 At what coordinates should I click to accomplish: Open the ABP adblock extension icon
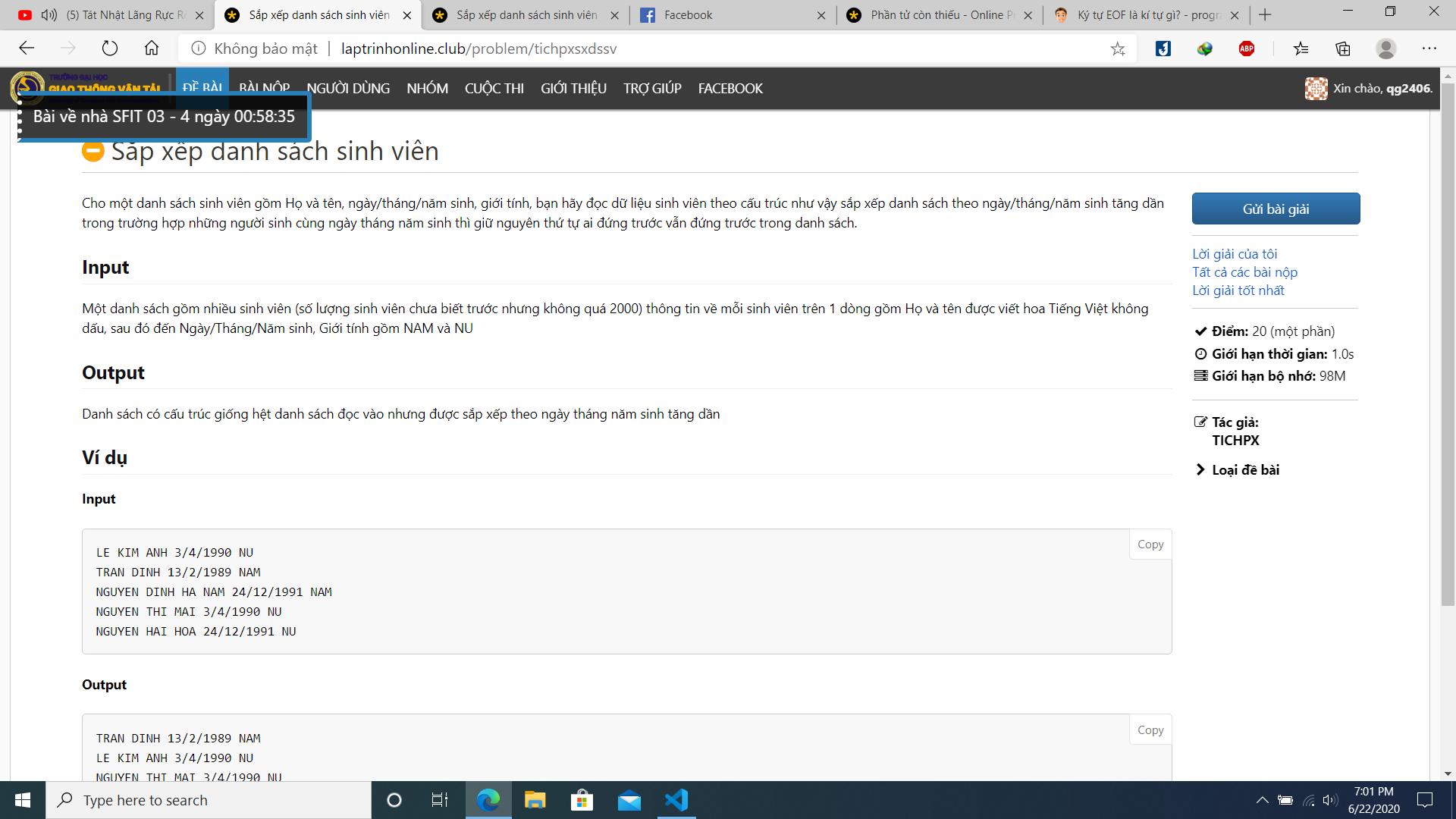tap(1247, 49)
